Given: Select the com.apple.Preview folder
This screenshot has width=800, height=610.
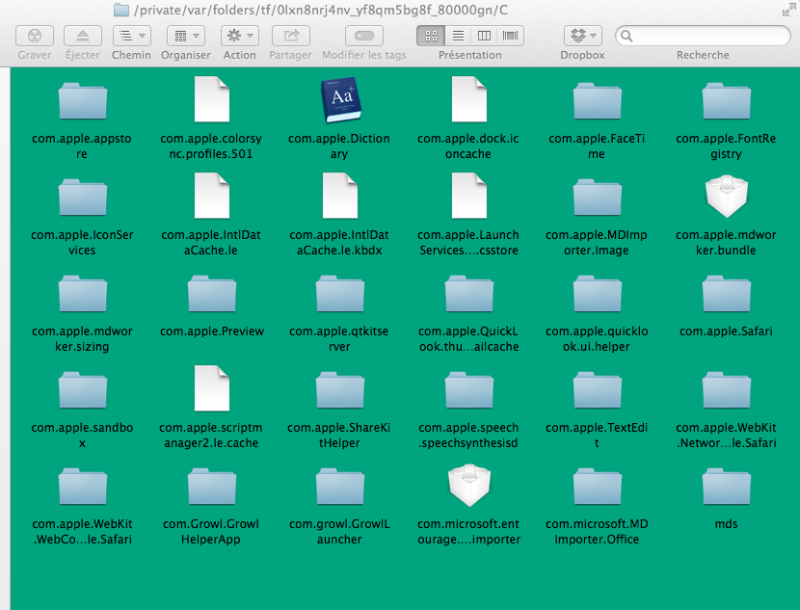Looking at the screenshot, I should pyautogui.click(x=212, y=294).
